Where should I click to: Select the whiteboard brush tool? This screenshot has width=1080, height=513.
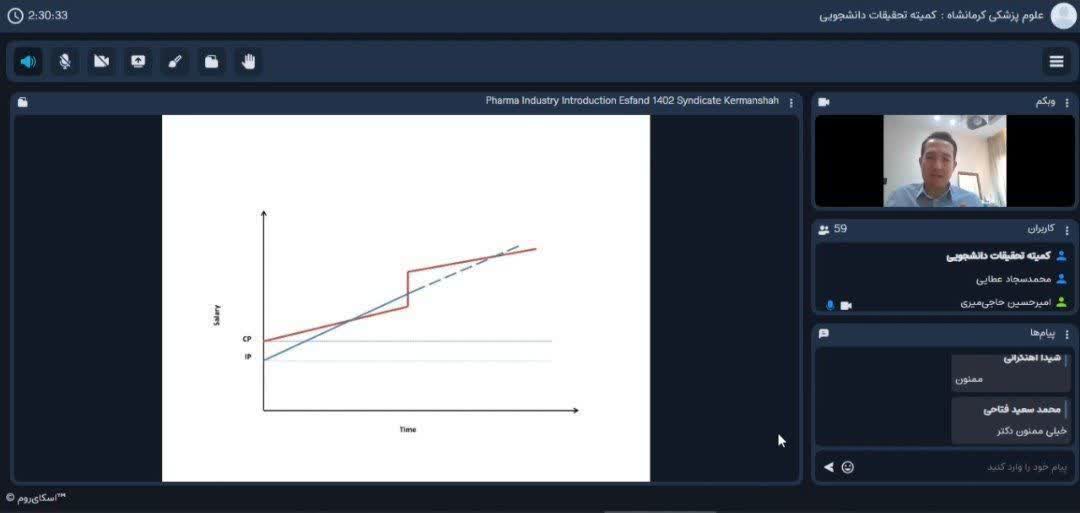click(x=175, y=62)
